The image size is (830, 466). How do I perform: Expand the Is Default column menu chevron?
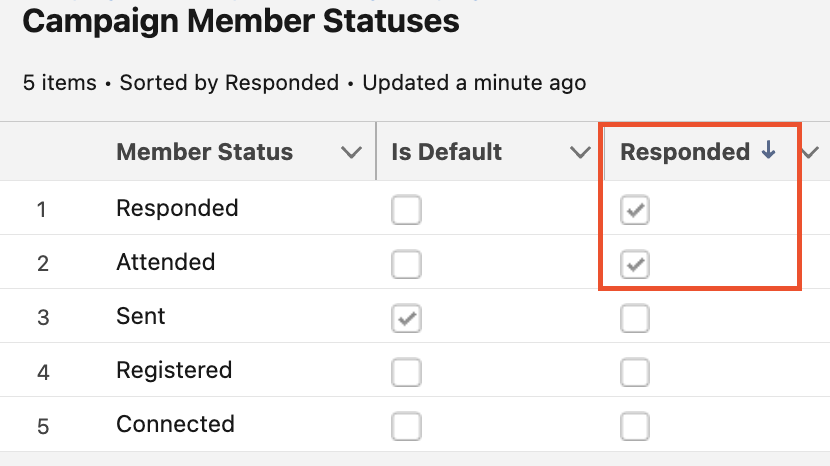click(579, 153)
